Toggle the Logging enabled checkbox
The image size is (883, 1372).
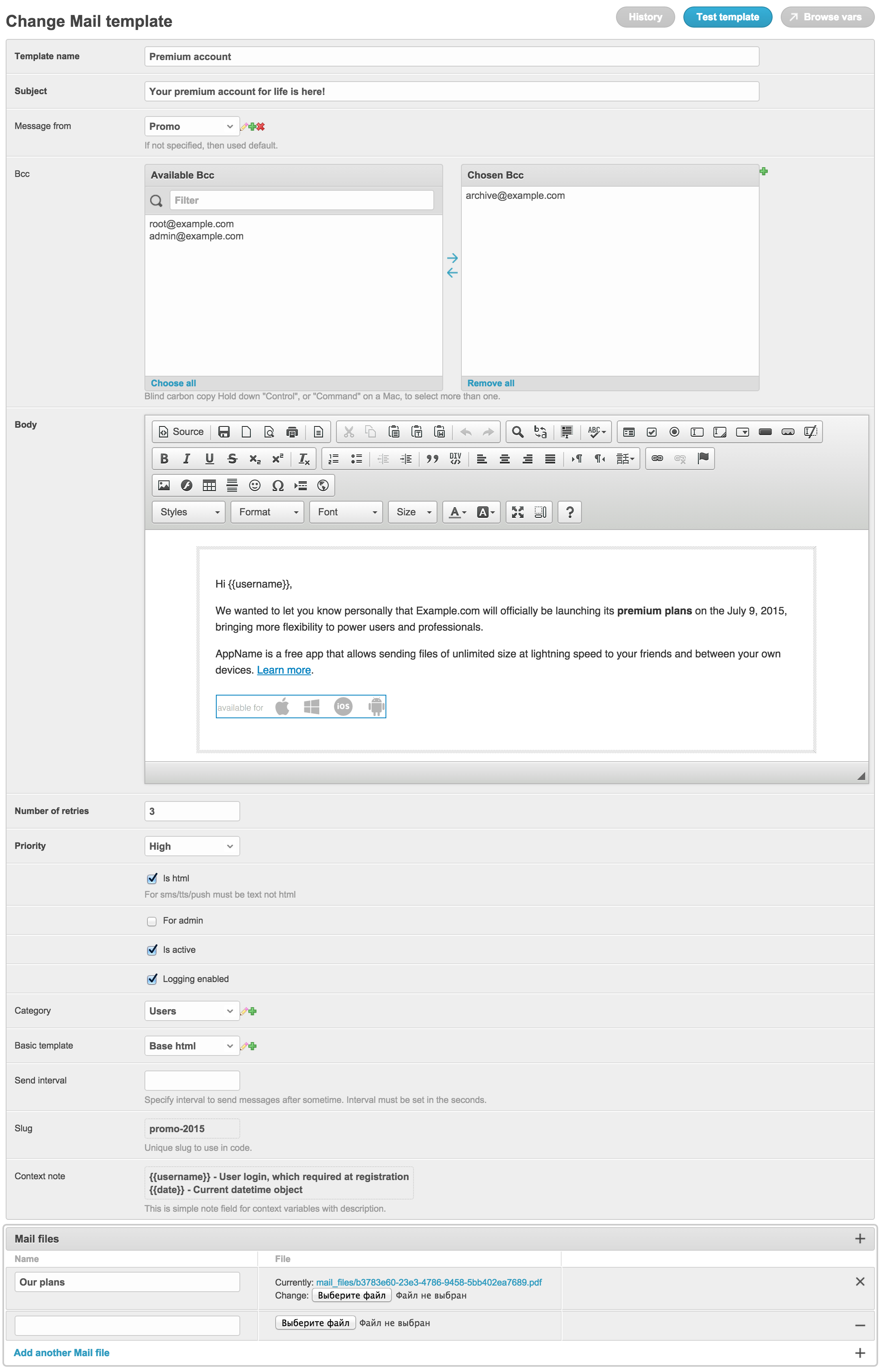click(x=152, y=979)
